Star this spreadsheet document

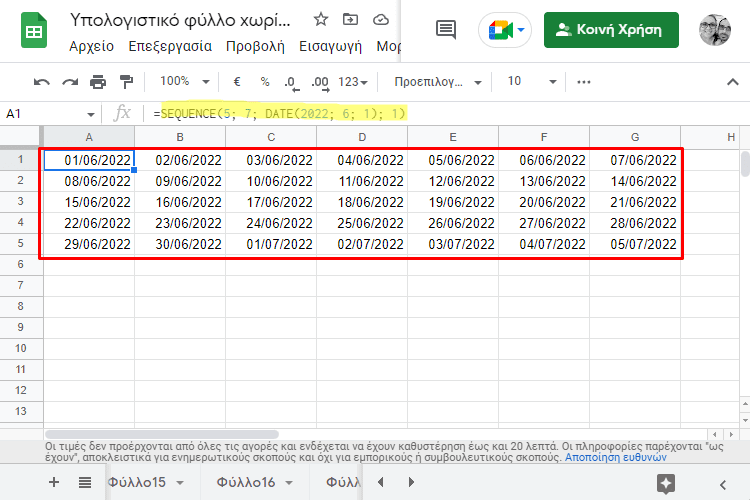point(320,20)
